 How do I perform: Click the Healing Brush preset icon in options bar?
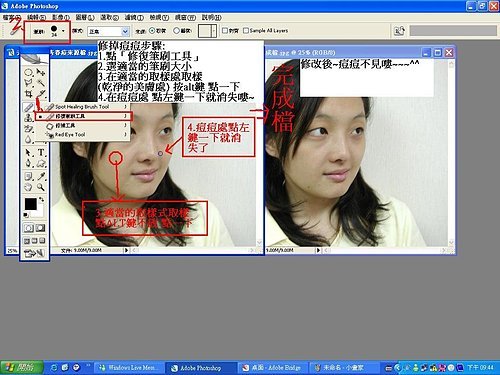(x=14, y=31)
